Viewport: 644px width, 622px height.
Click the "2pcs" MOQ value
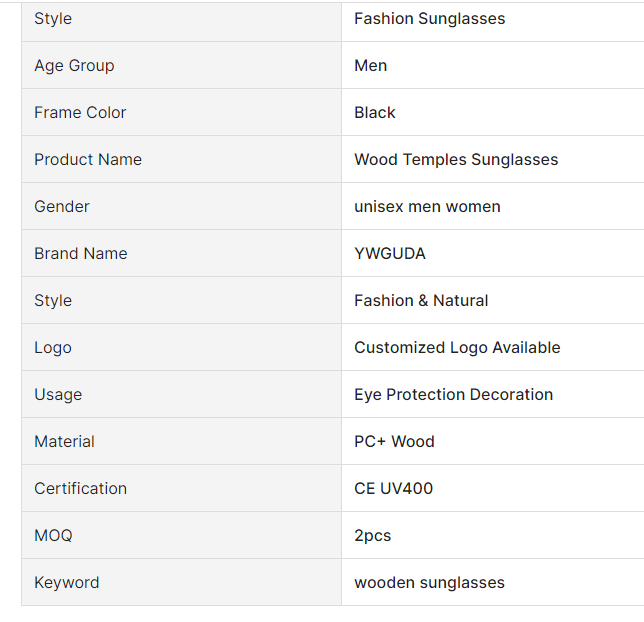point(372,536)
